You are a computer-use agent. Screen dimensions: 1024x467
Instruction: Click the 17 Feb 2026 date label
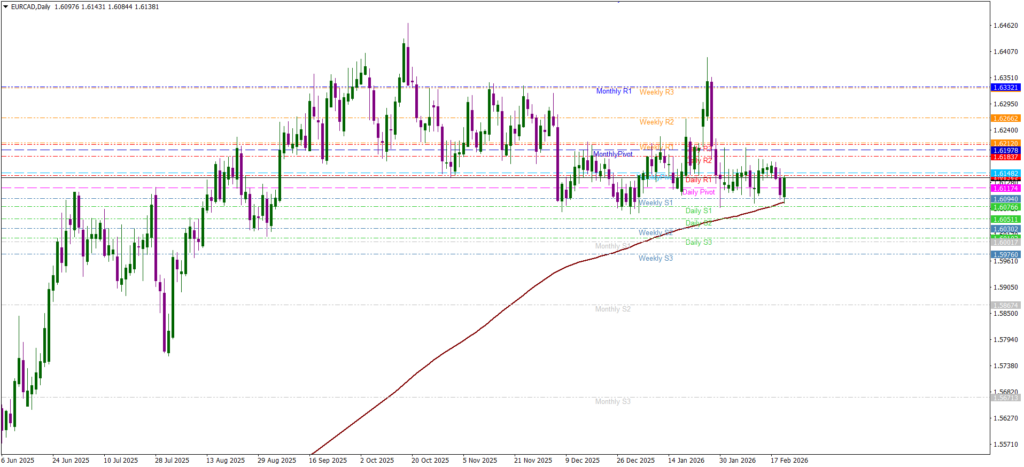coord(788,461)
